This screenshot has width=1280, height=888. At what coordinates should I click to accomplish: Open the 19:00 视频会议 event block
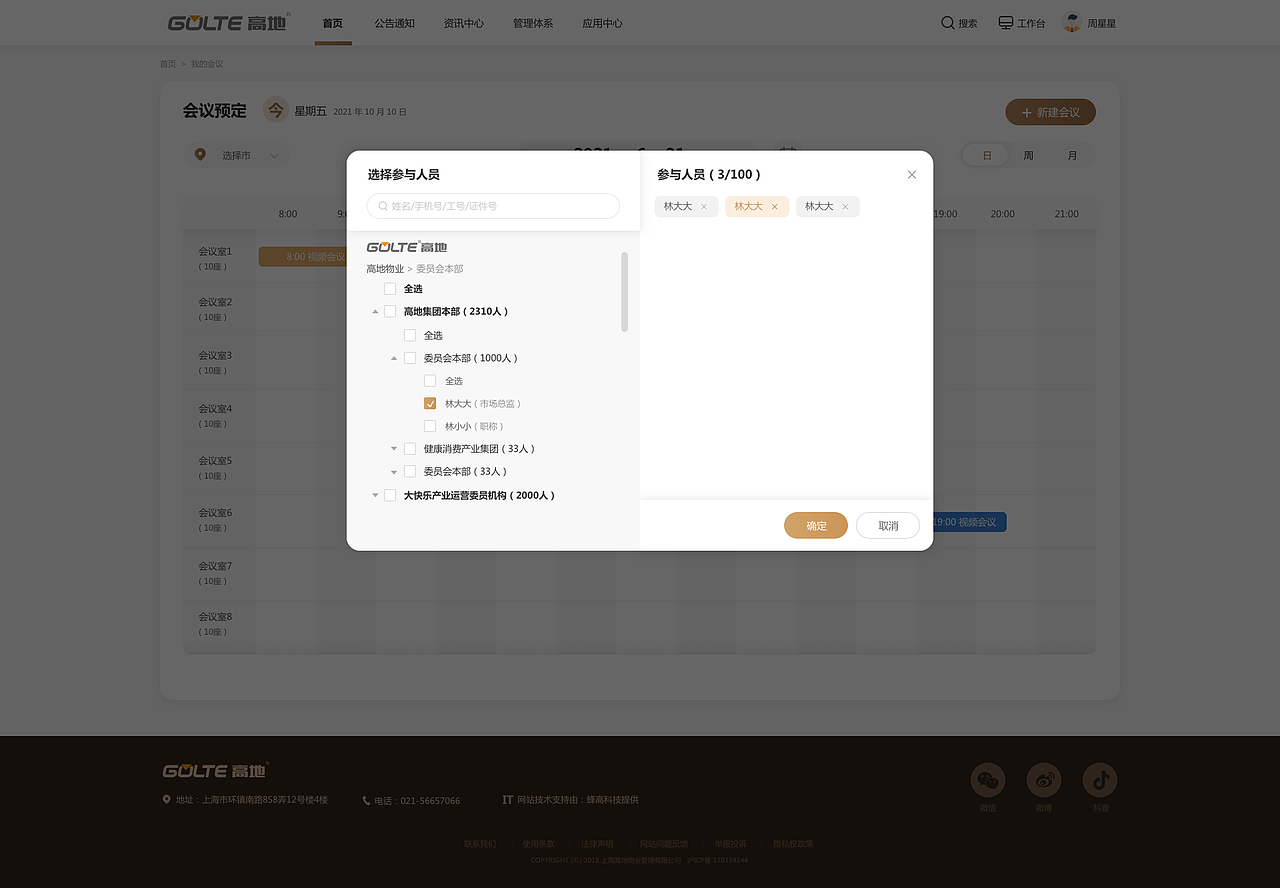click(x=969, y=522)
